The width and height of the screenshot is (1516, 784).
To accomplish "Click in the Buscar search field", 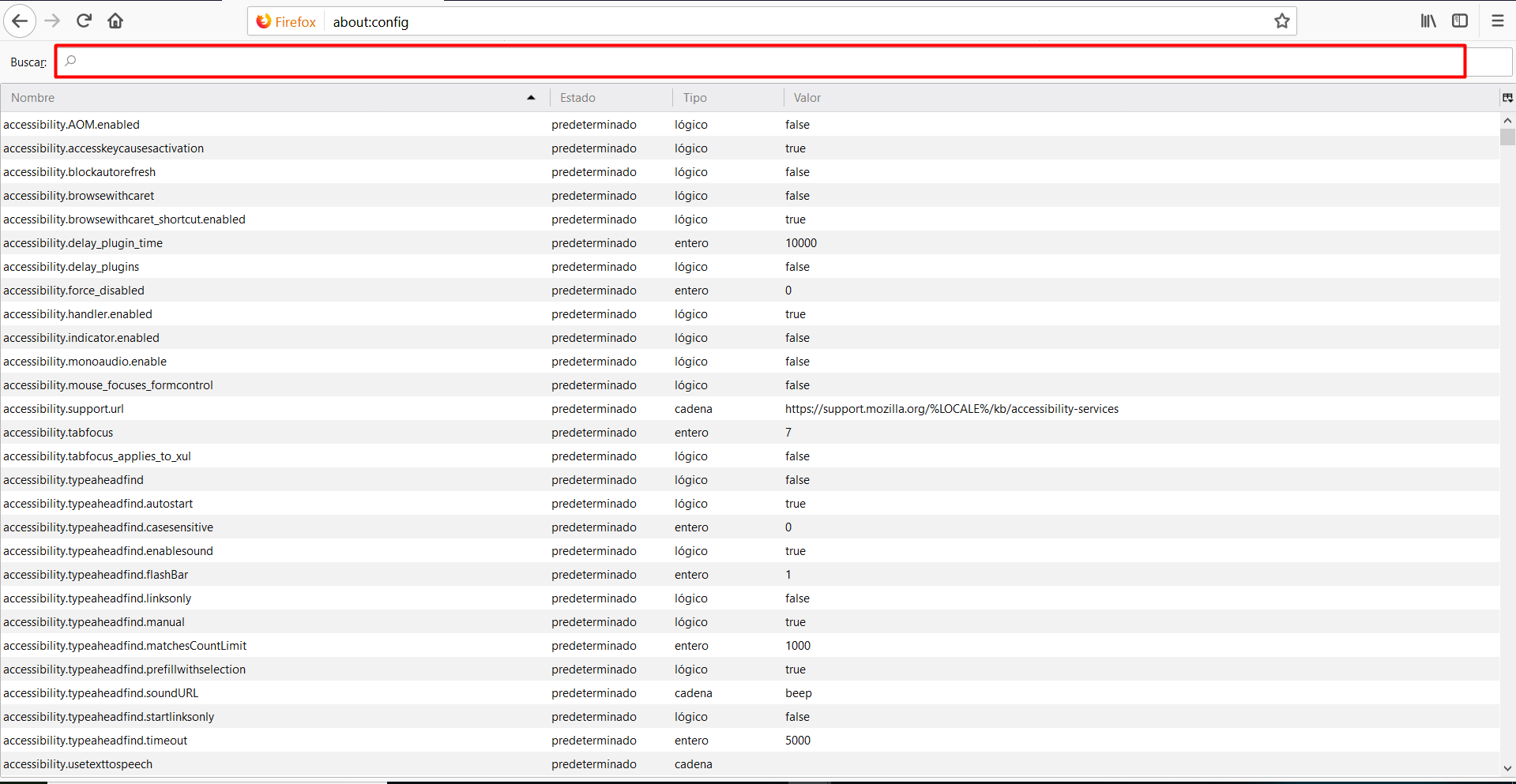I will 758,62.
